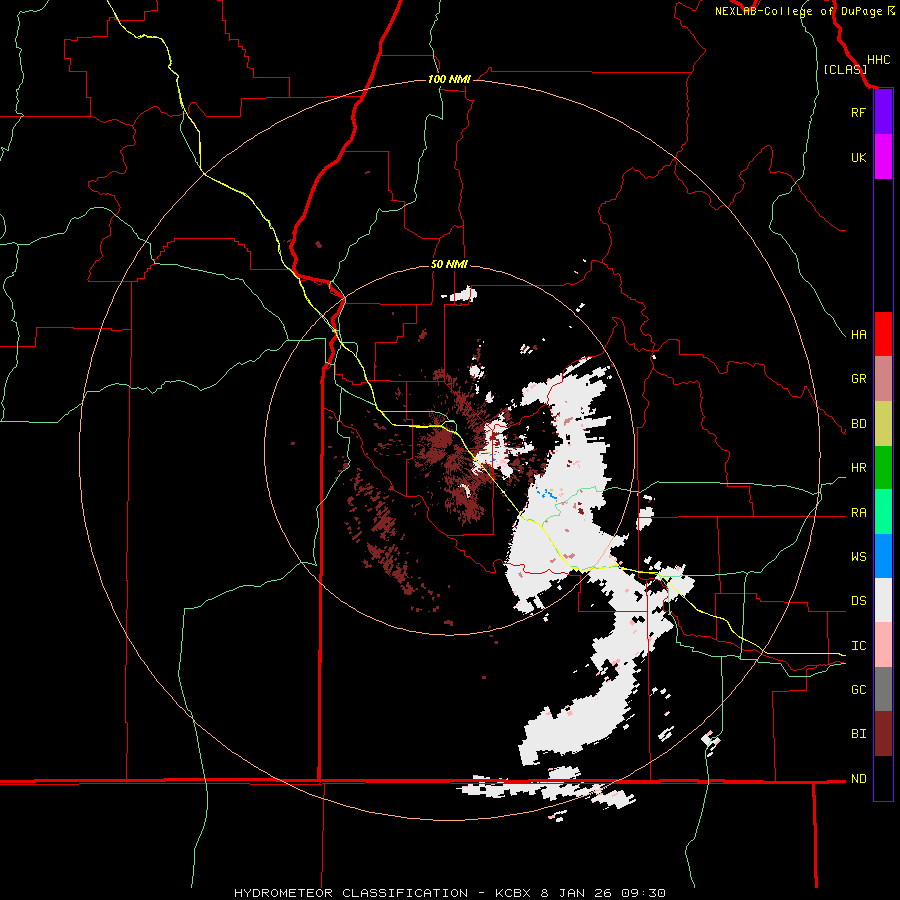900x900 pixels.
Task: Click the HR legend label
Action: pos(858,468)
